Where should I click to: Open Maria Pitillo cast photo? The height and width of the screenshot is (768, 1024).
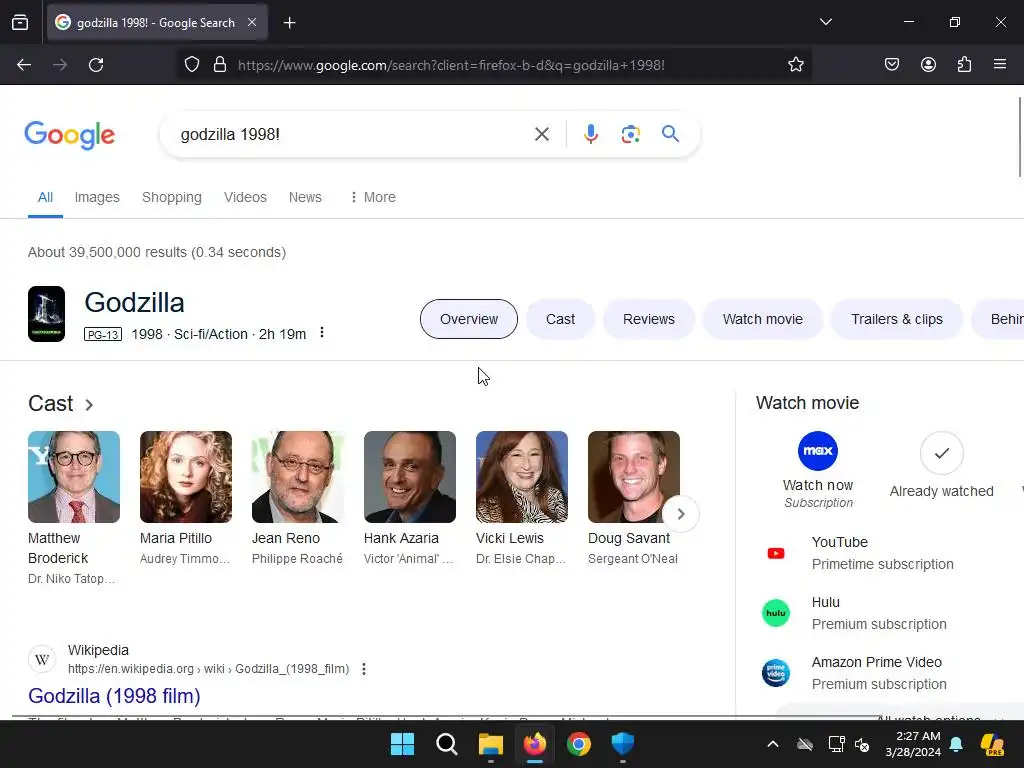pyautogui.click(x=185, y=477)
